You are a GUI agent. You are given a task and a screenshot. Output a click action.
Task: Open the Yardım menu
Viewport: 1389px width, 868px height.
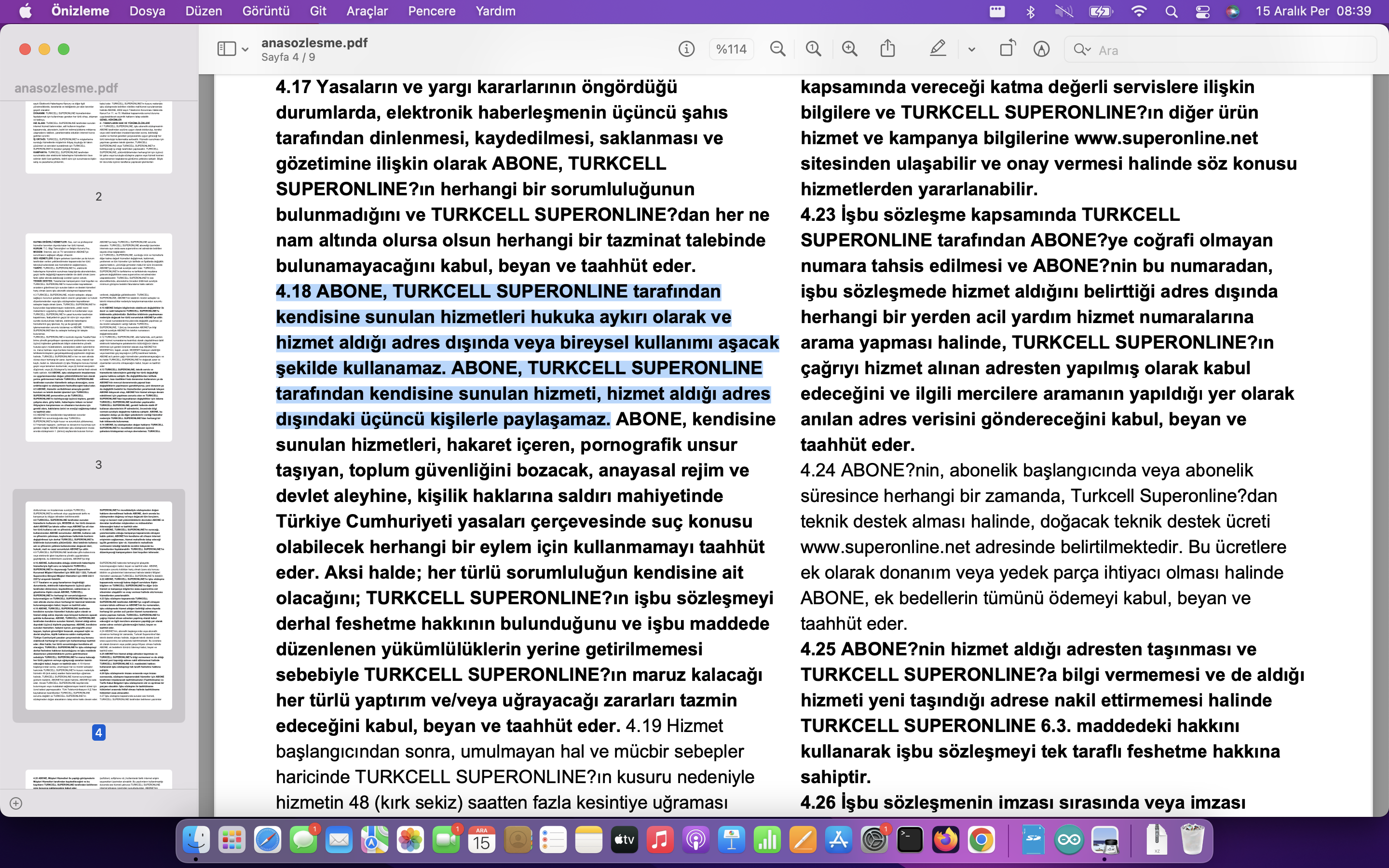click(x=495, y=12)
